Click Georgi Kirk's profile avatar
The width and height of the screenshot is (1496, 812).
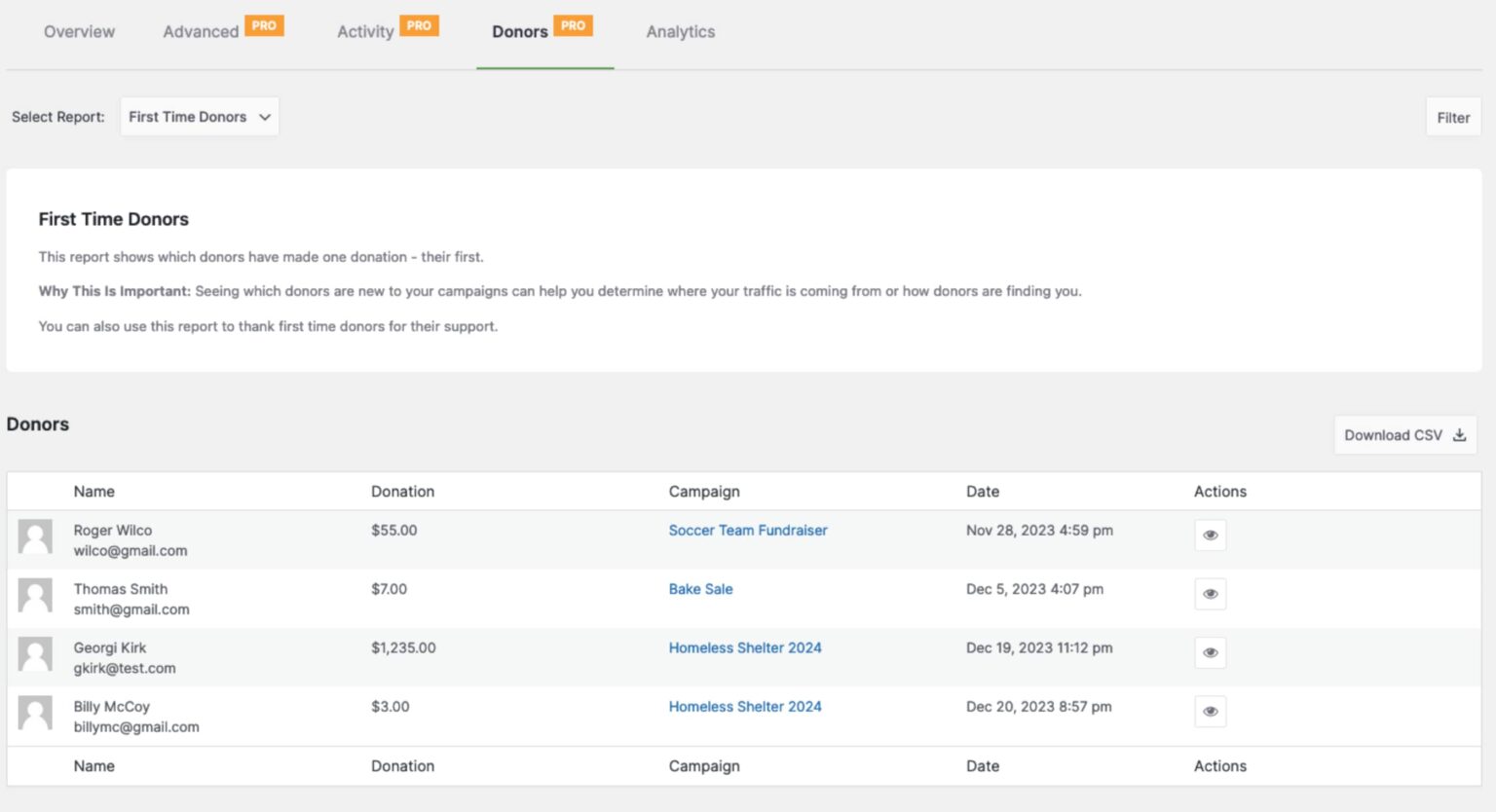point(35,655)
